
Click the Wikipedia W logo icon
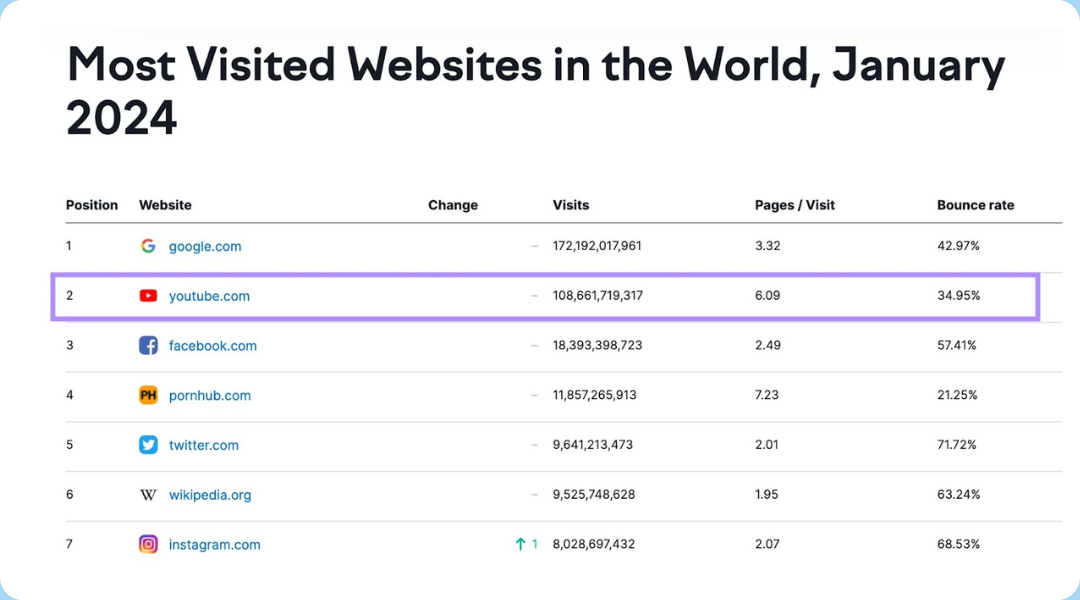(148, 495)
